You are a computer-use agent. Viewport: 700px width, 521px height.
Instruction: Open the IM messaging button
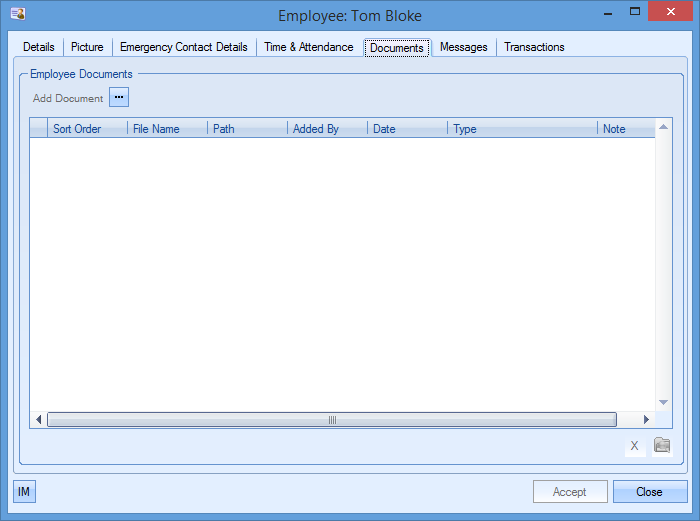[24, 492]
